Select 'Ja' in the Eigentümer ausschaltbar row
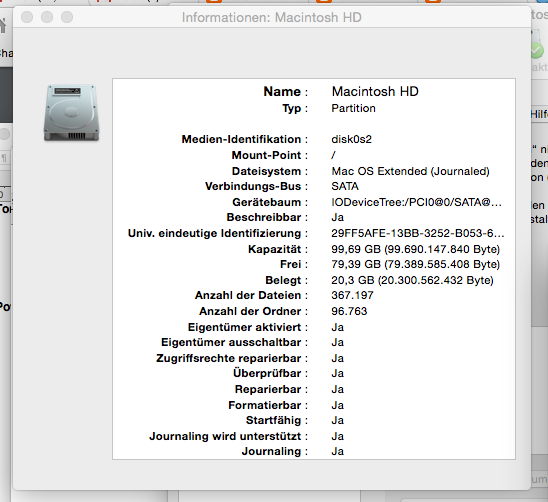Screen dimensions: 548x502 coord(338,342)
